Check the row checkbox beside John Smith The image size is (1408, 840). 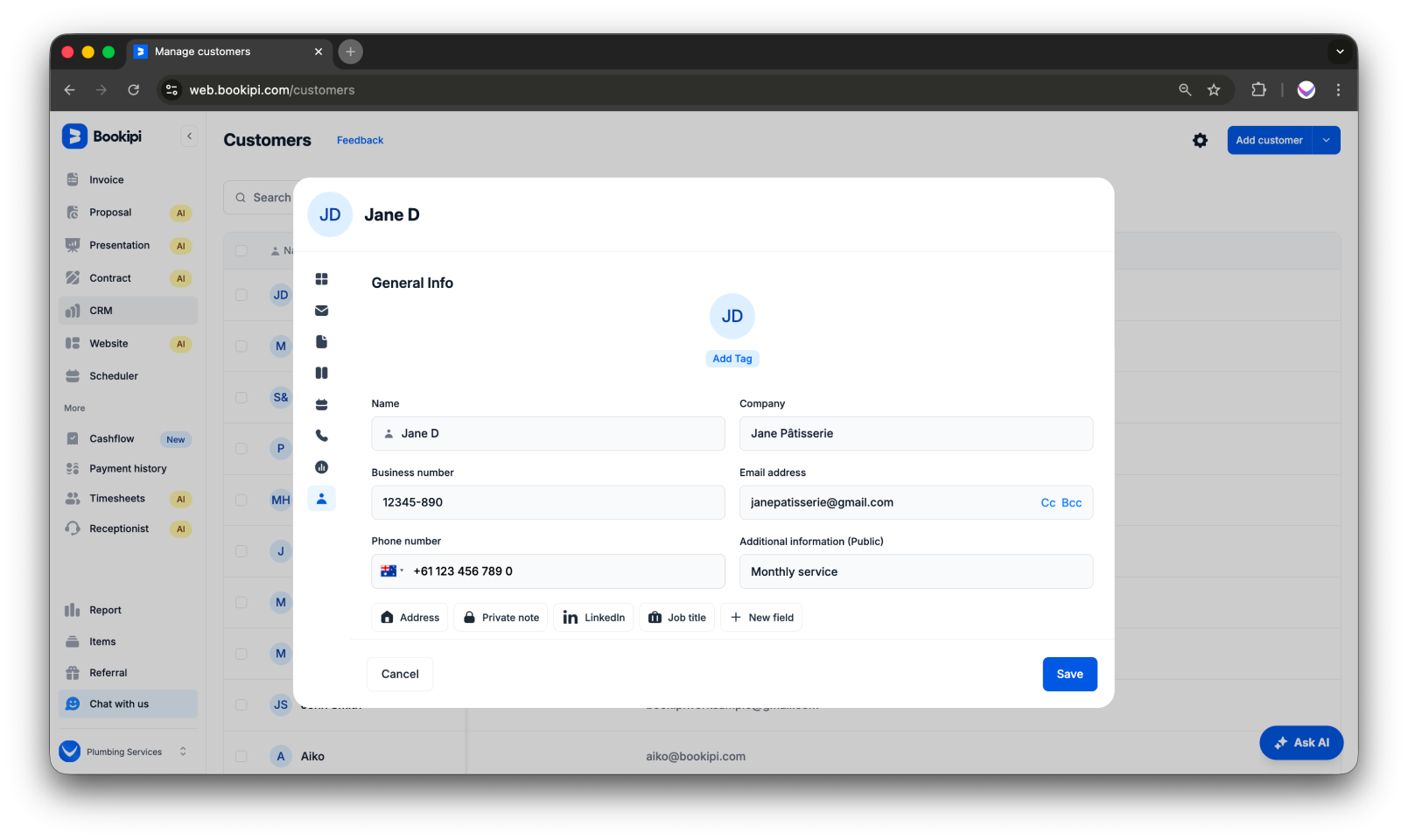242,704
